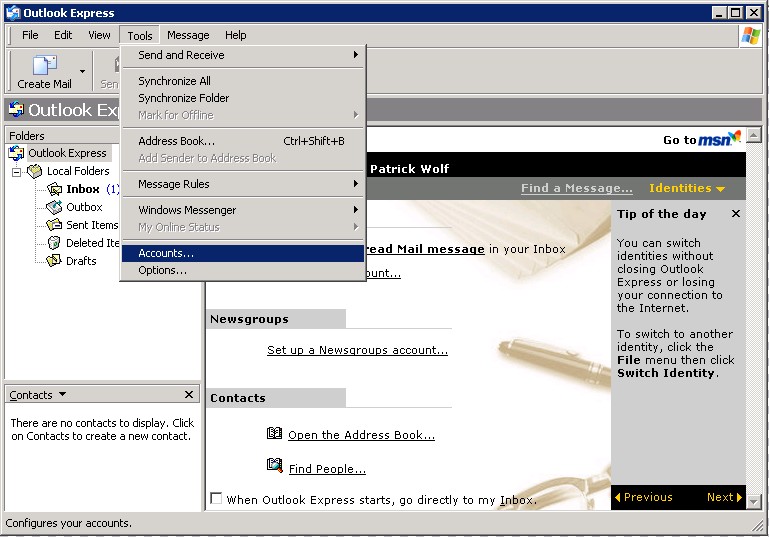The height and width of the screenshot is (537, 769).
Task: Close the Contacts pane
Action: click(x=189, y=394)
